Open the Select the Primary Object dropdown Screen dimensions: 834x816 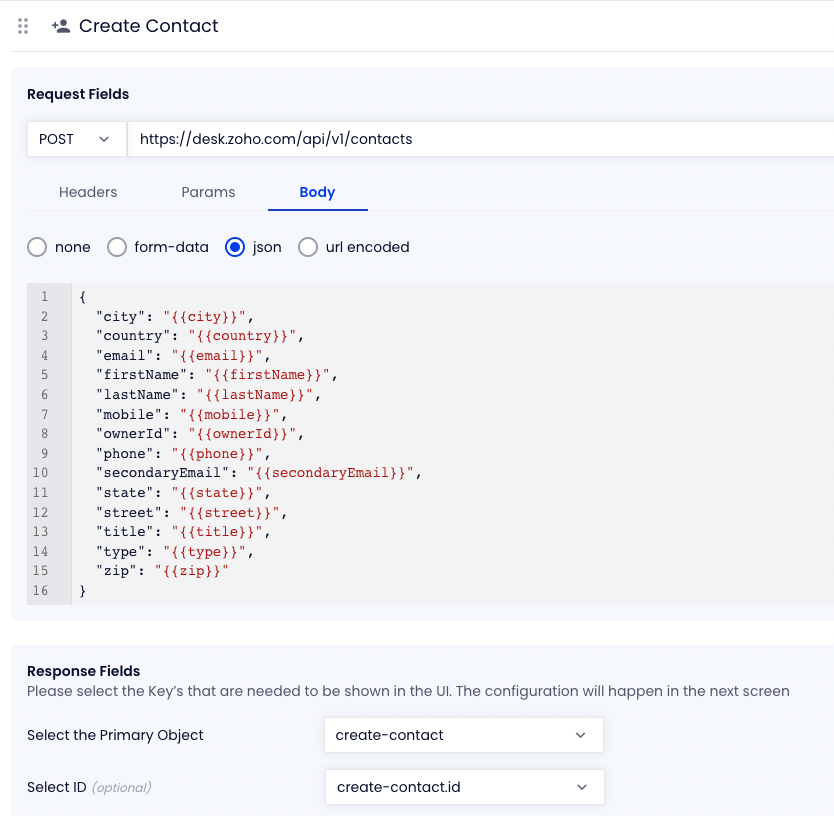[464, 735]
